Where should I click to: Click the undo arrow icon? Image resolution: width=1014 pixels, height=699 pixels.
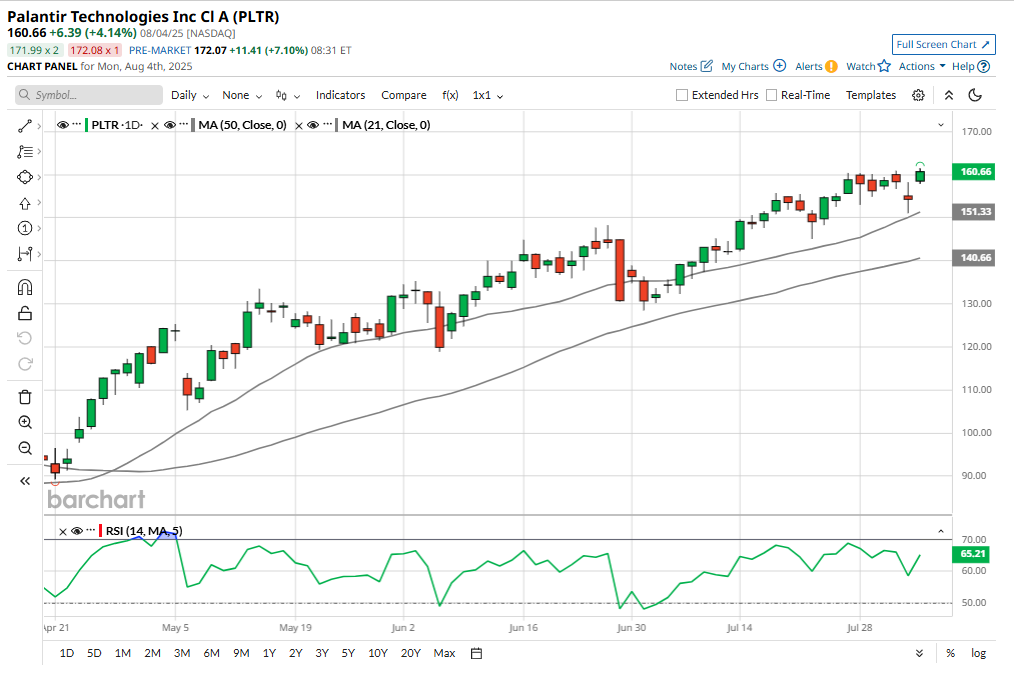click(25, 338)
